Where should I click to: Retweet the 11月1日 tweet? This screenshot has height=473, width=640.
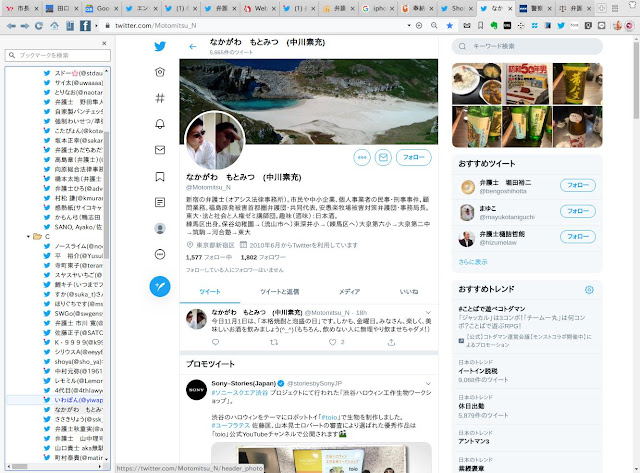[x=274, y=342]
